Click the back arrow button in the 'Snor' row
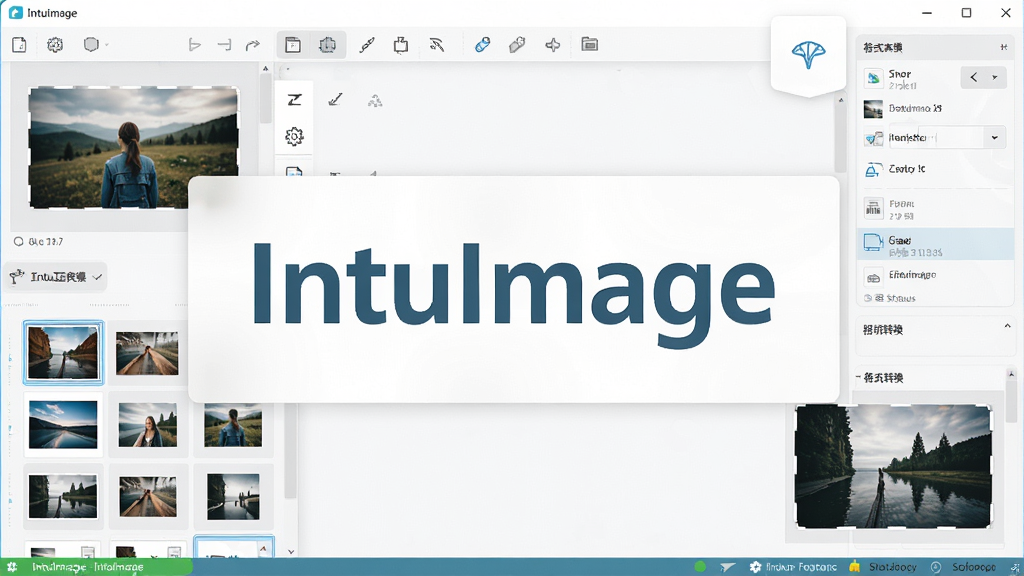This screenshot has width=1024, height=576. [x=974, y=77]
